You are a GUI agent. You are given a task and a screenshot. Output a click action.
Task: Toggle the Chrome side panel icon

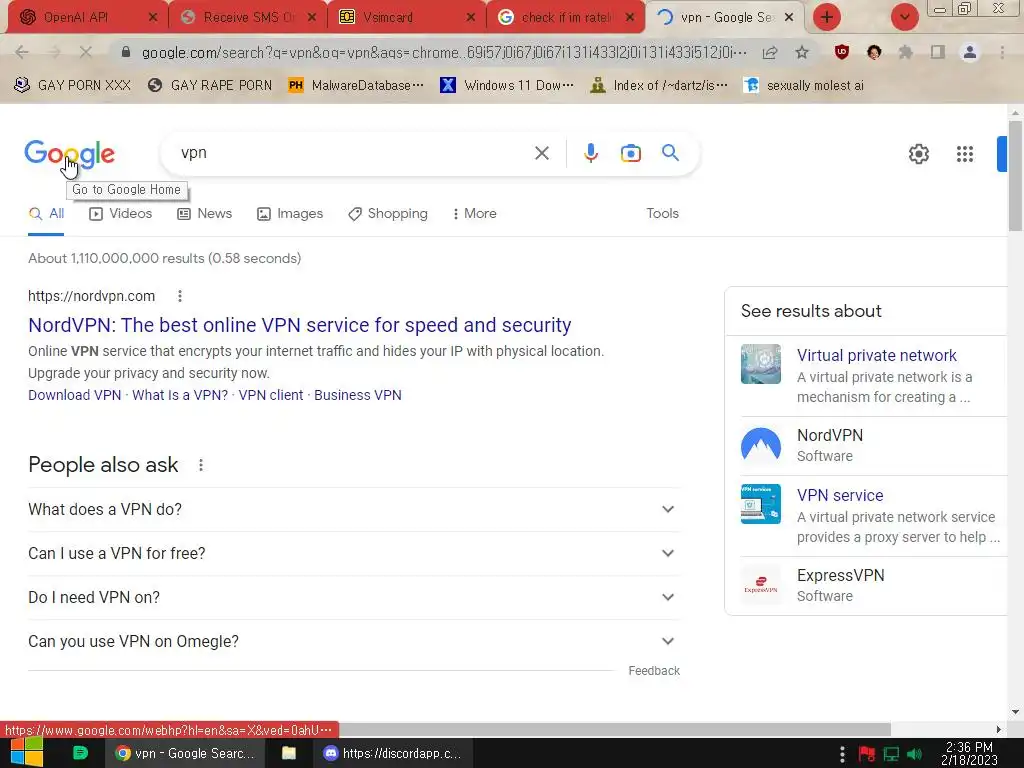click(937, 52)
